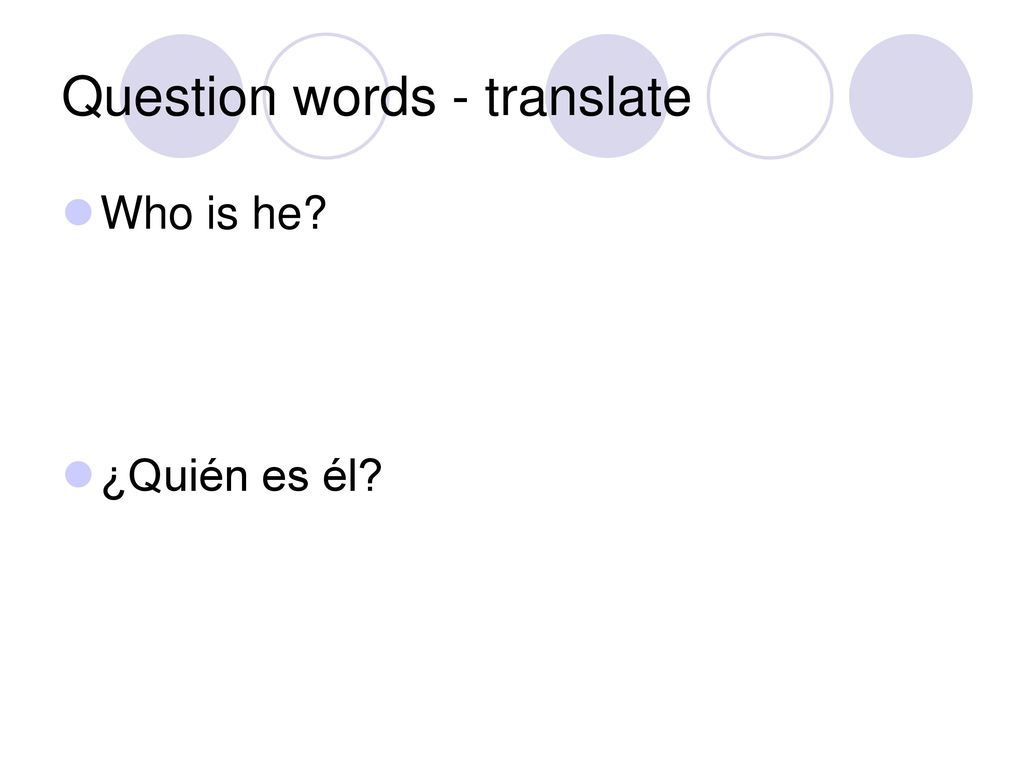Click the bullet dot beside 'Who is he?'
1024x768 pixels.
click(x=78, y=212)
